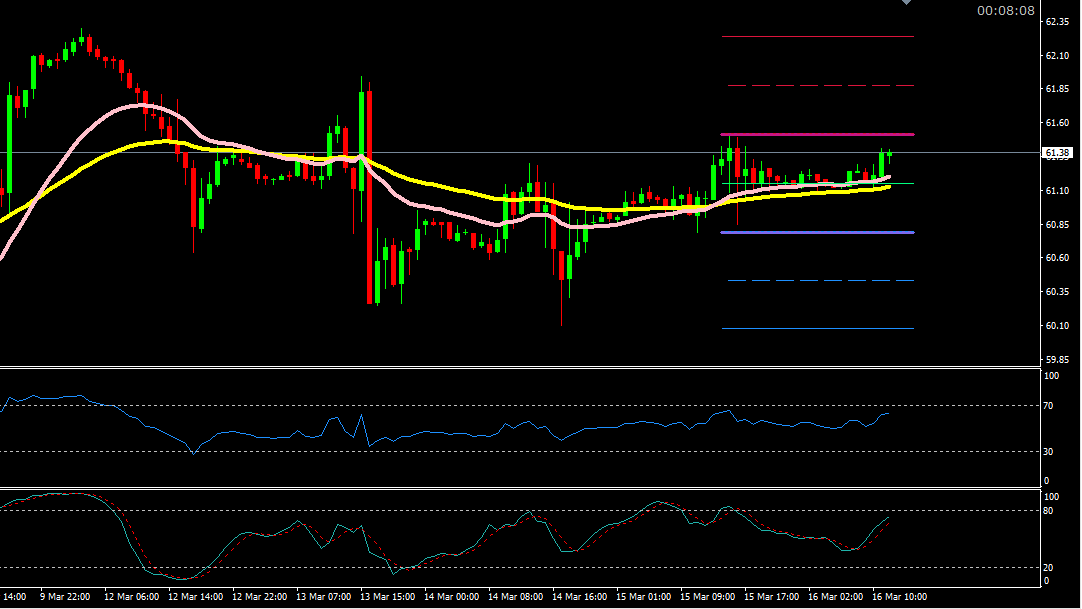This screenshot has width=1082, height=609.
Task: Click the 60.85 price axis value
Action: tap(1057, 224)
